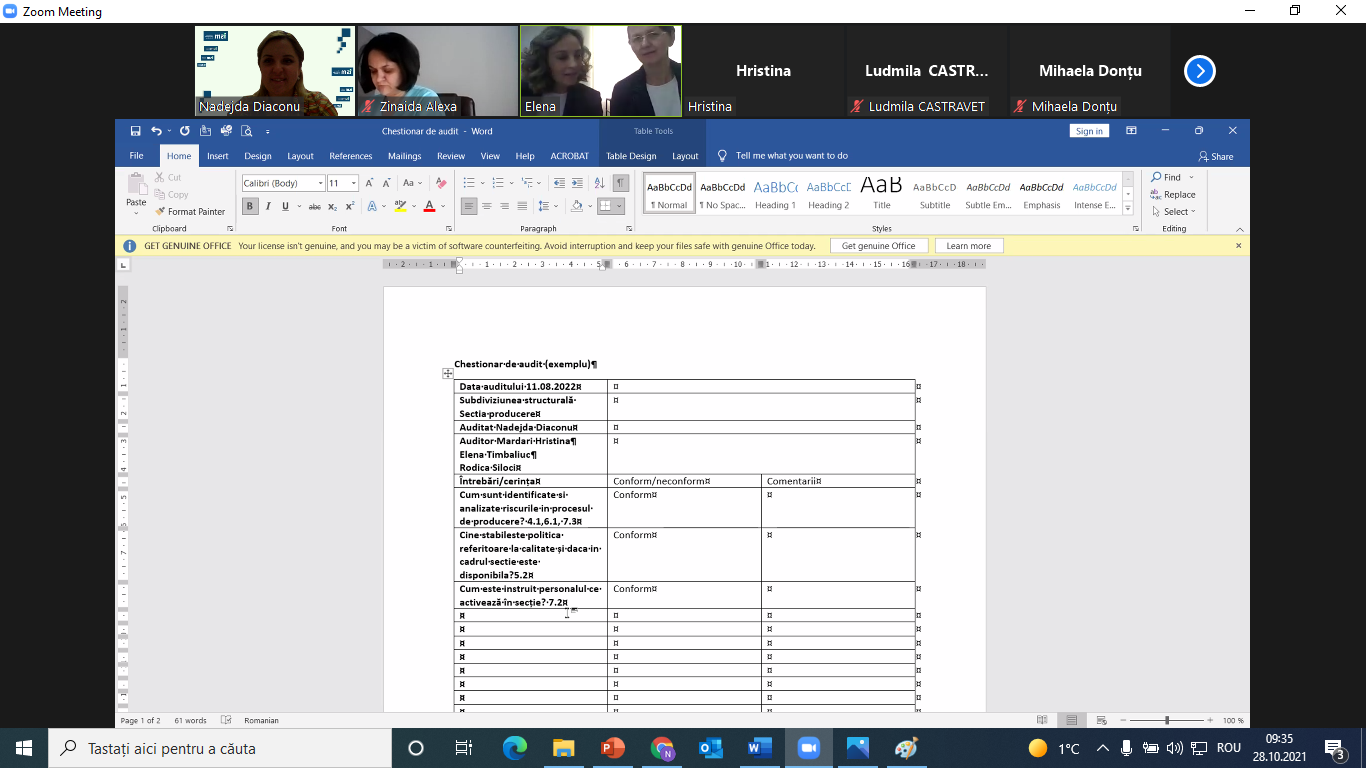
Task: Clear all formatting with the eraser icon
Action: click(439, 183)
